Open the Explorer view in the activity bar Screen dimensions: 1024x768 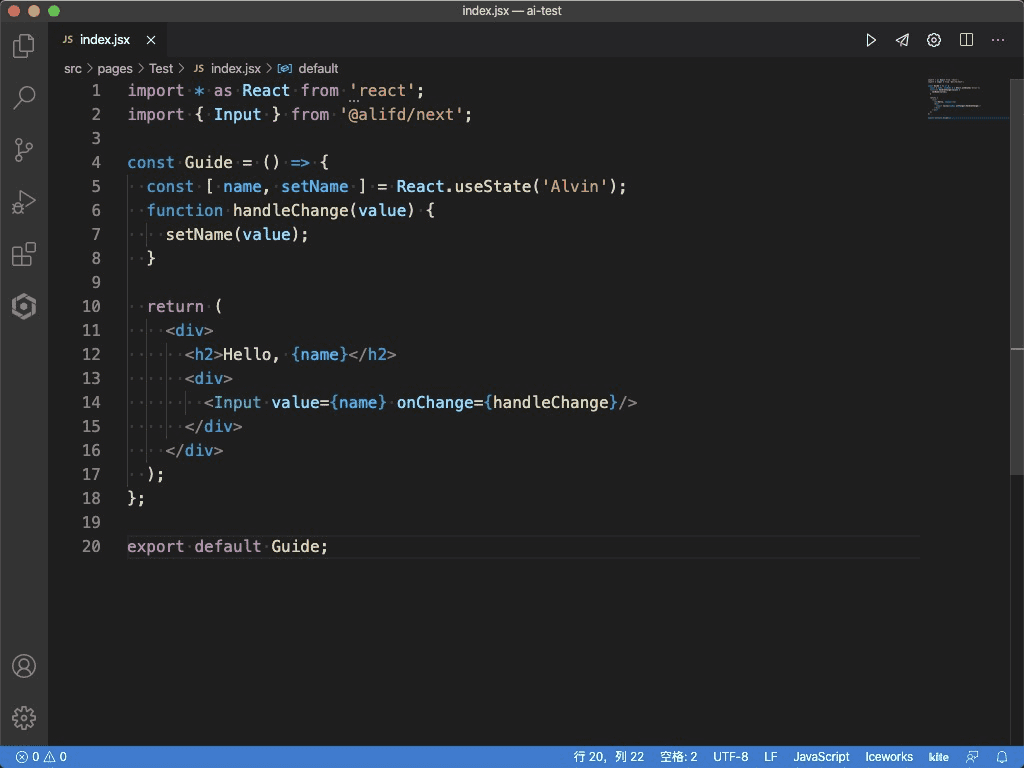(24, 46)
